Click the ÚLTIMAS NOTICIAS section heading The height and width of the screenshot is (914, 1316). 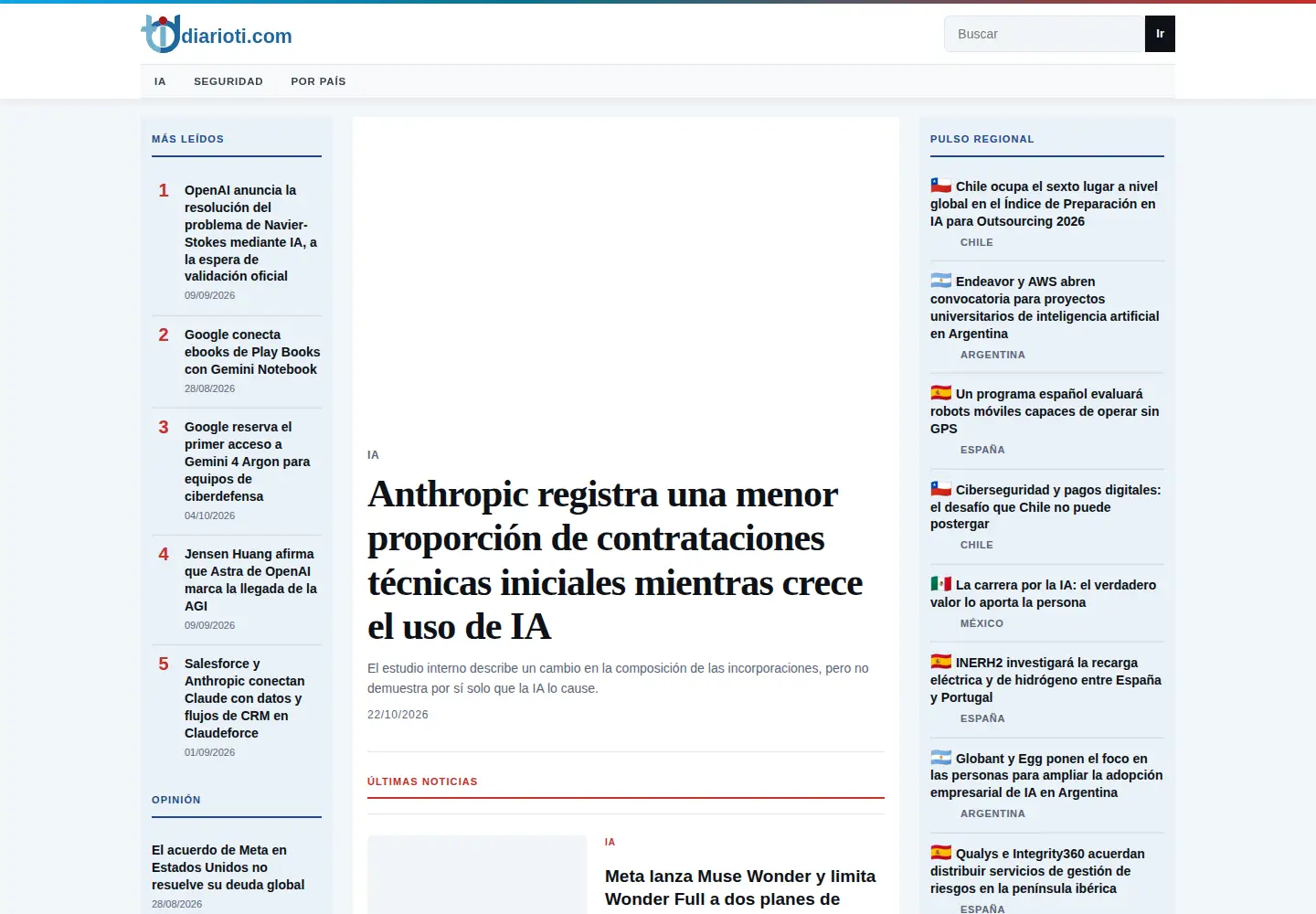(422, 781)
